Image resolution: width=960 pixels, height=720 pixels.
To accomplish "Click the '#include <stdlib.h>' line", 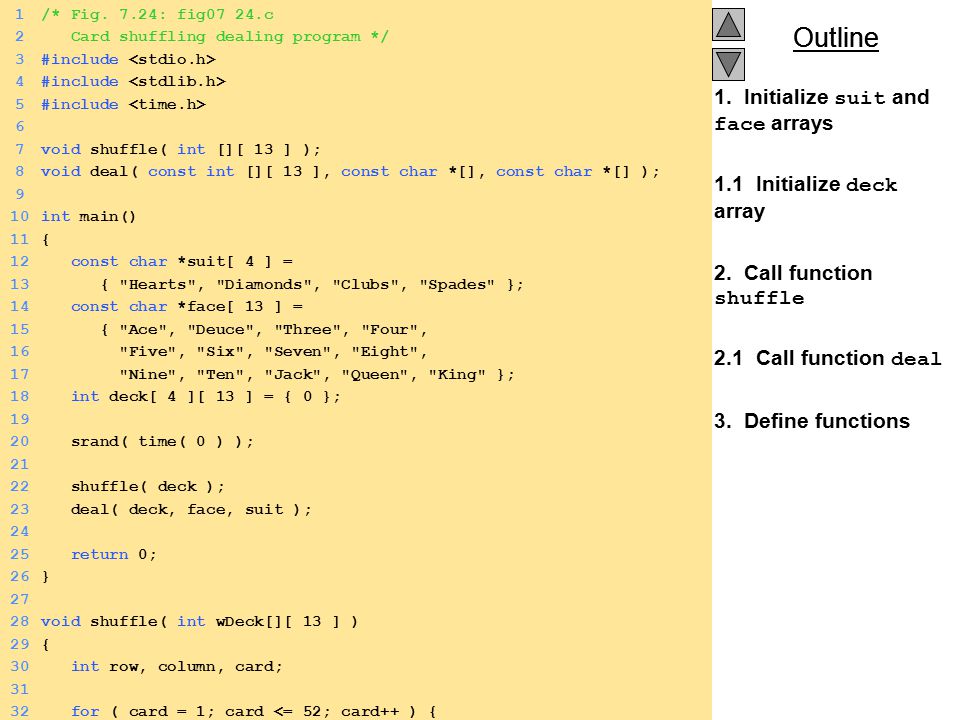I will pos(133,81).
